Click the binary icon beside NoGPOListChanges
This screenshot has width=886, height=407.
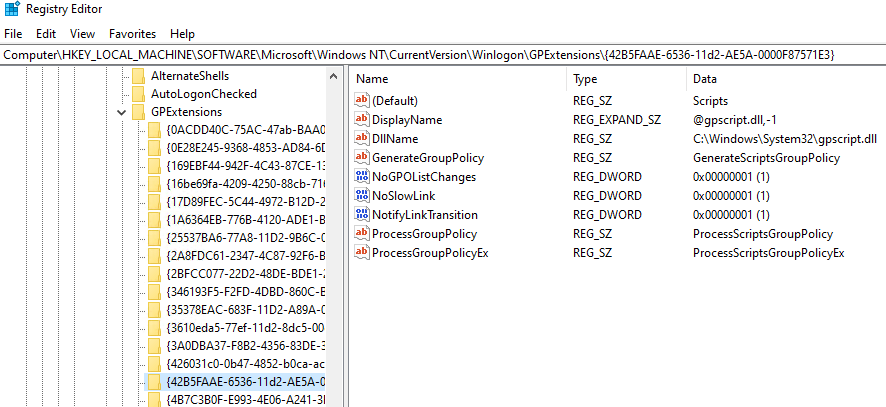(x=362, y=177)
